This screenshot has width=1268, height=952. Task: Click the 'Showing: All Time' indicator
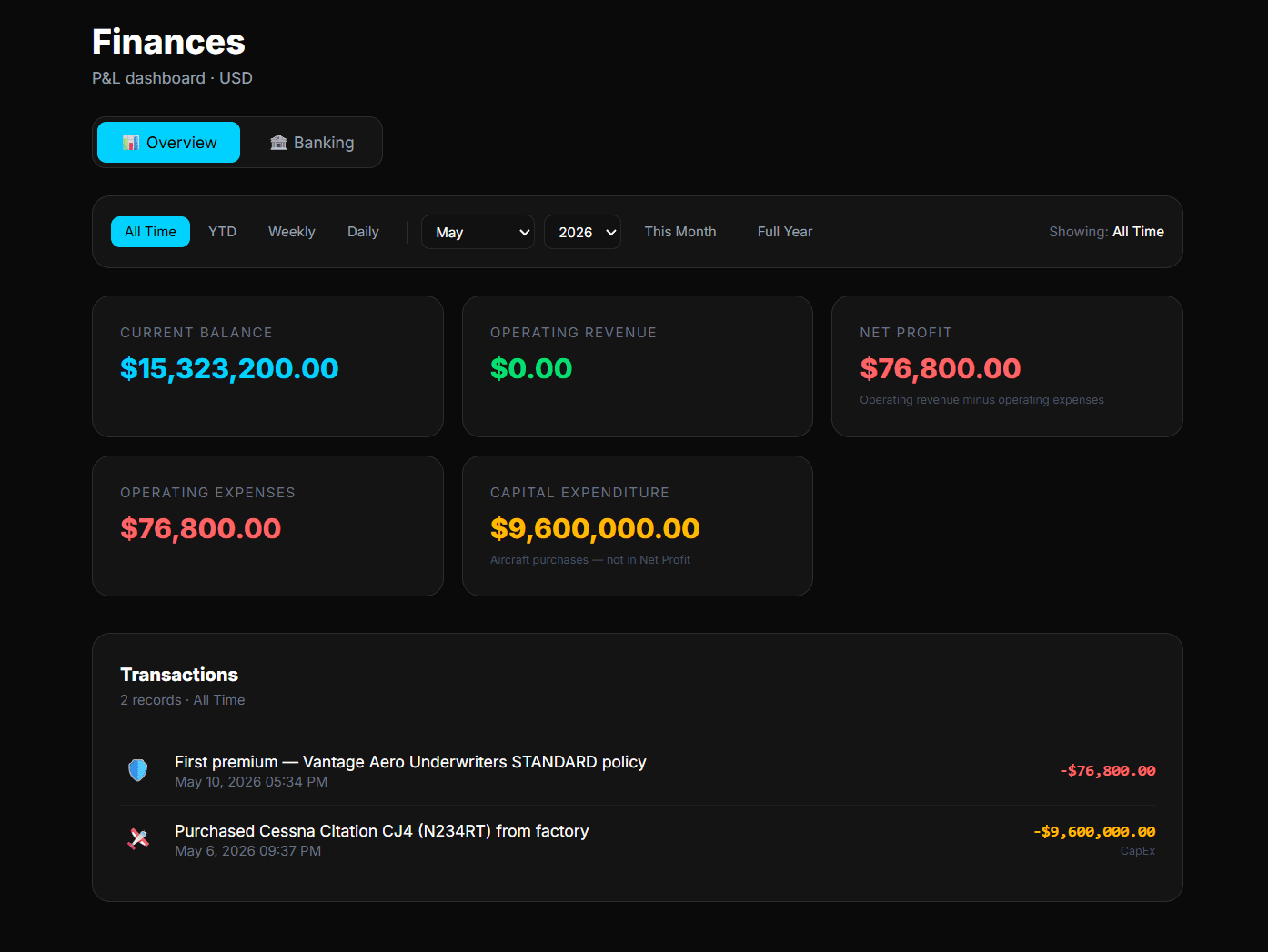click(x=1106, y=232)
